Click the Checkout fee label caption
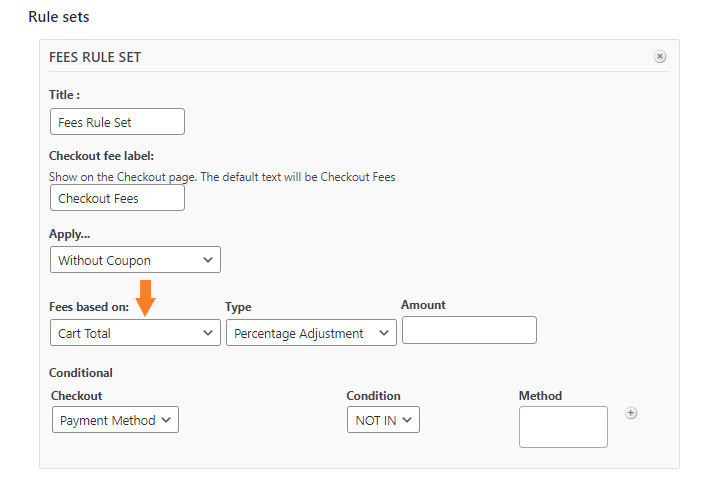Image resolution: width=703 pixels, height=482 pixels. (101, 156)
